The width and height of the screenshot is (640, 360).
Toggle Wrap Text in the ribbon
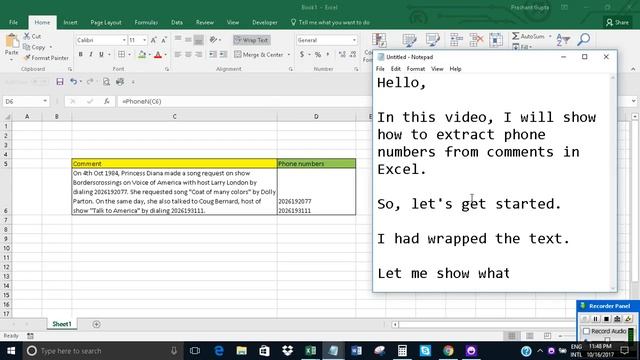251,40
